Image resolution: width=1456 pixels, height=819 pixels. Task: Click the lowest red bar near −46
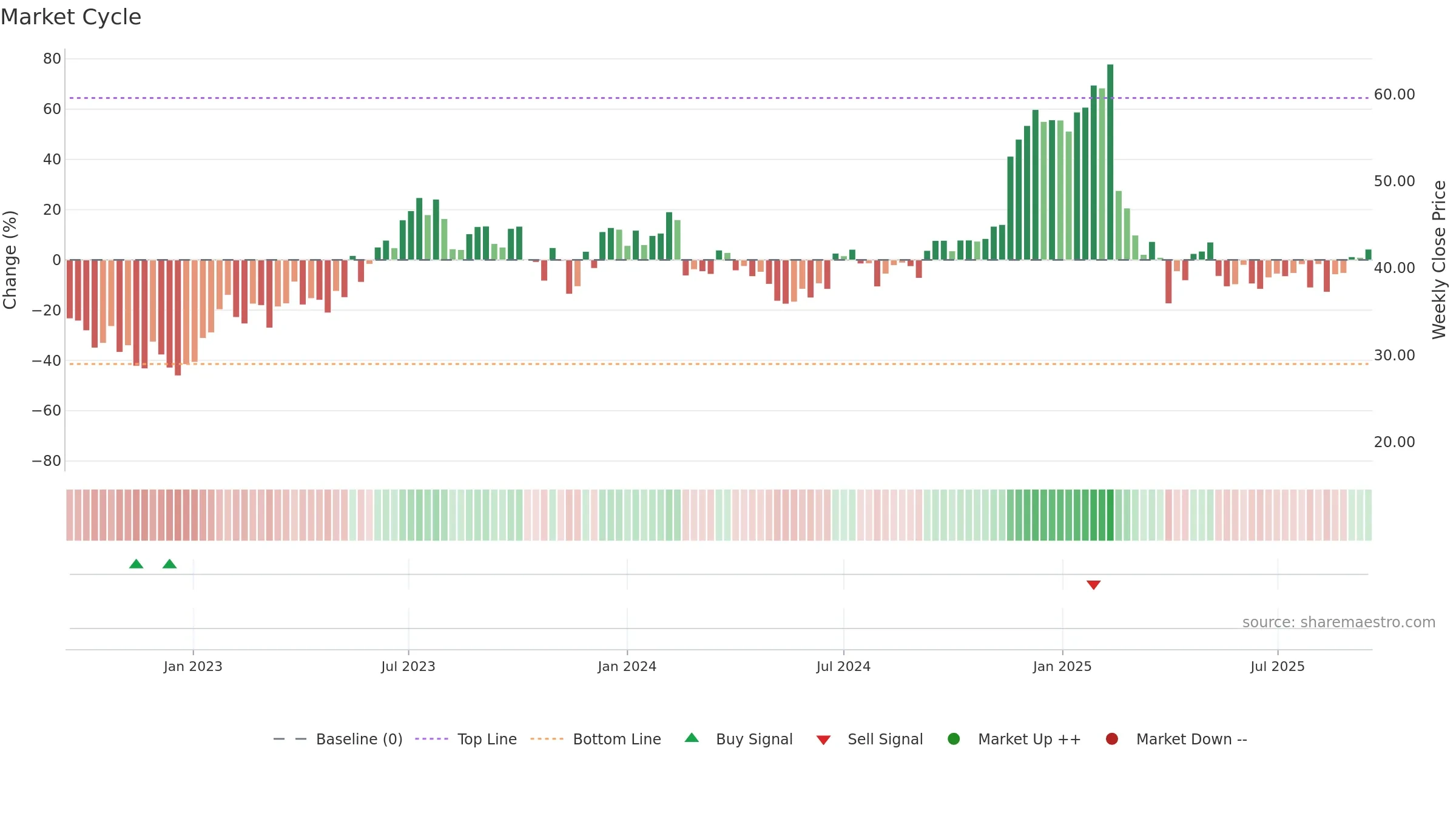178,317
